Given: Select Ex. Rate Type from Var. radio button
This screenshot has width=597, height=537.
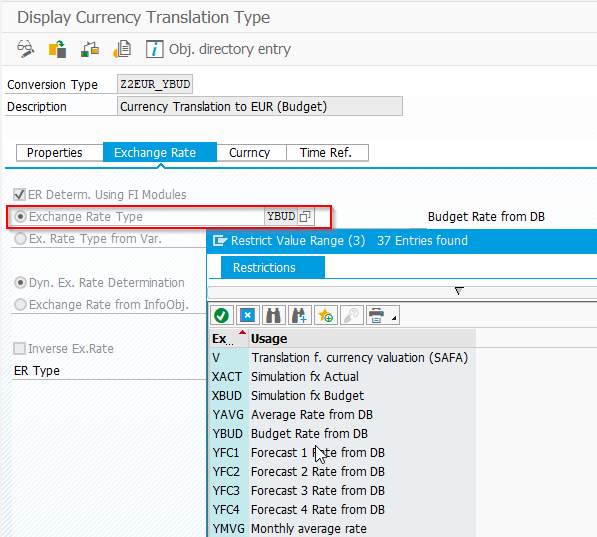Looking at the screenshot, I should point(20,239).
